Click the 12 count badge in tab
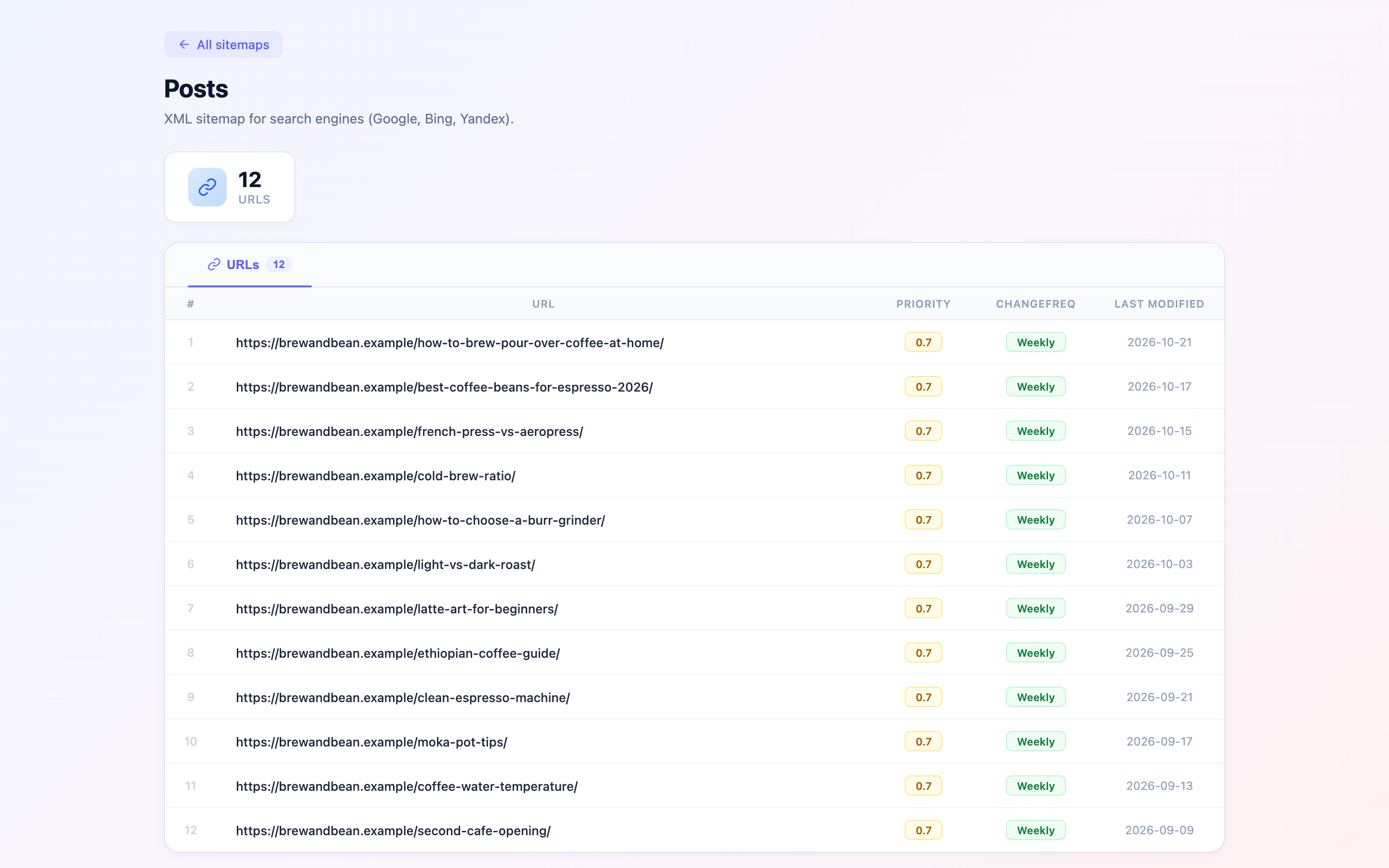The height and width of the screenshot is (868, 1389). point(279,265)
